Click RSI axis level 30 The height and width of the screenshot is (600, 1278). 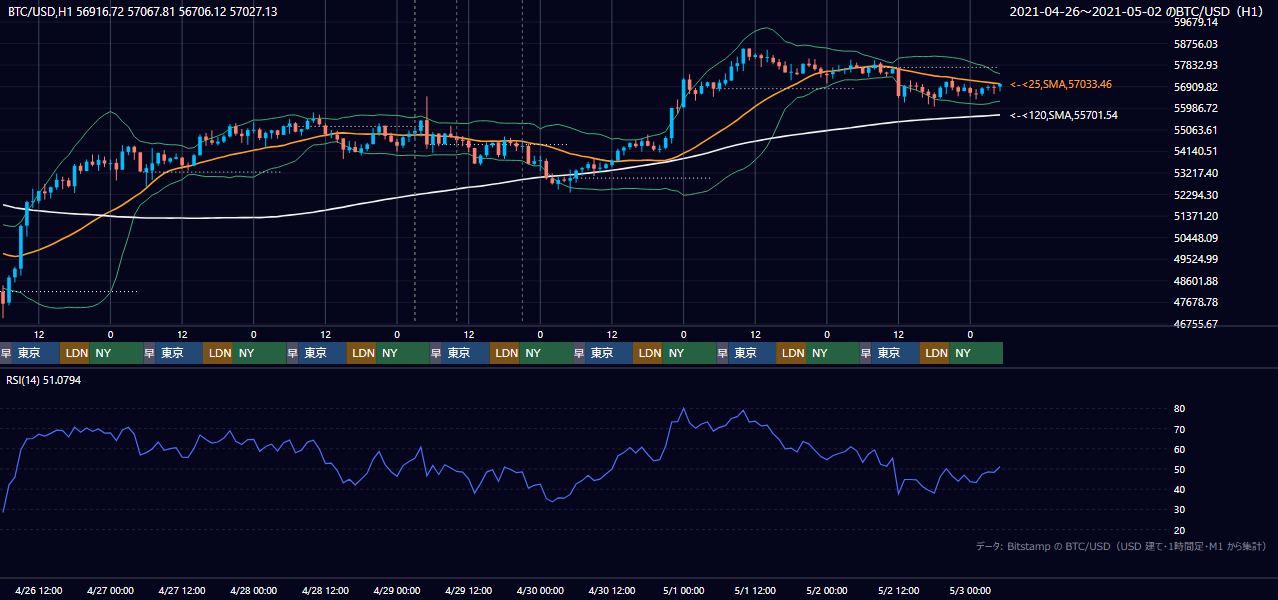1180,509
